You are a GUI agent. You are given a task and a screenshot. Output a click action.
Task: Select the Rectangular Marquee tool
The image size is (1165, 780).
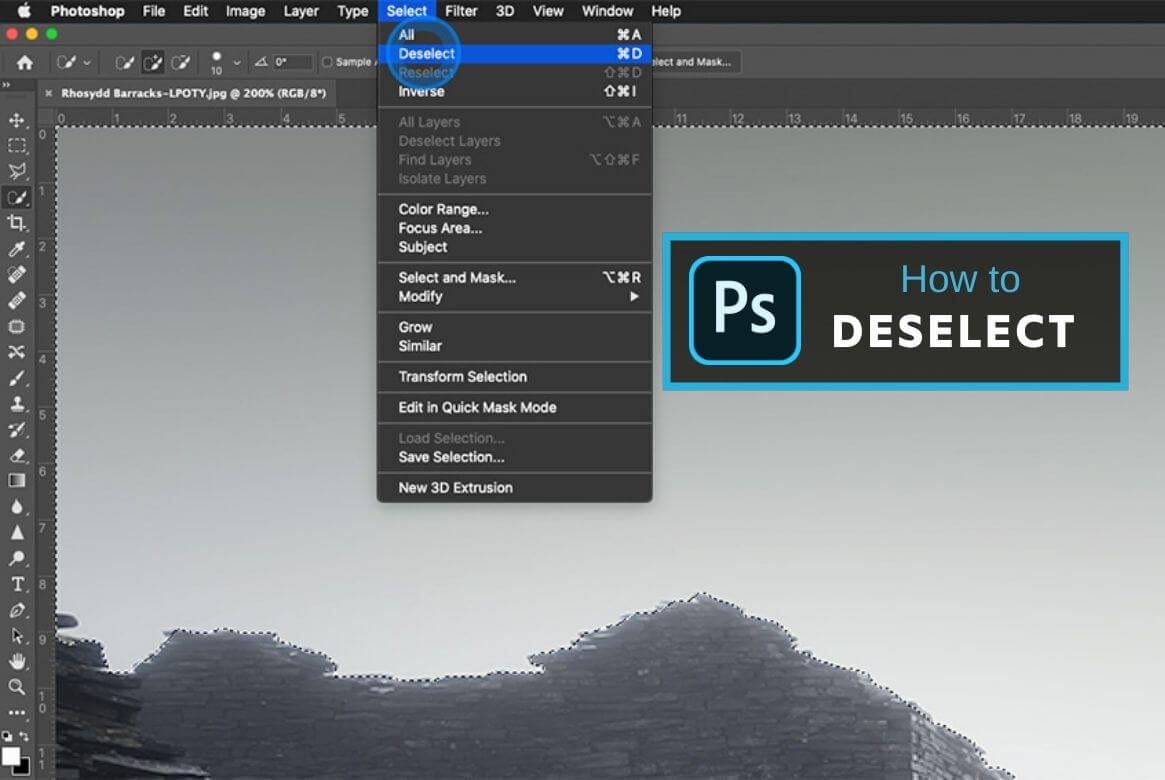click(x=16, y=146)
